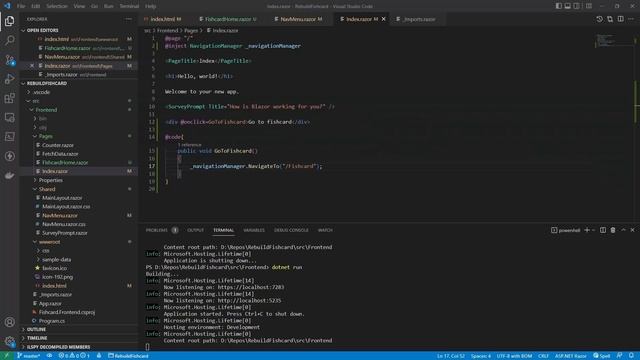Image resolution: width=640 pixels, height=360 pixels.
Task: Open Remote Explorer in activity bar
Action: (x=9, y=118)
